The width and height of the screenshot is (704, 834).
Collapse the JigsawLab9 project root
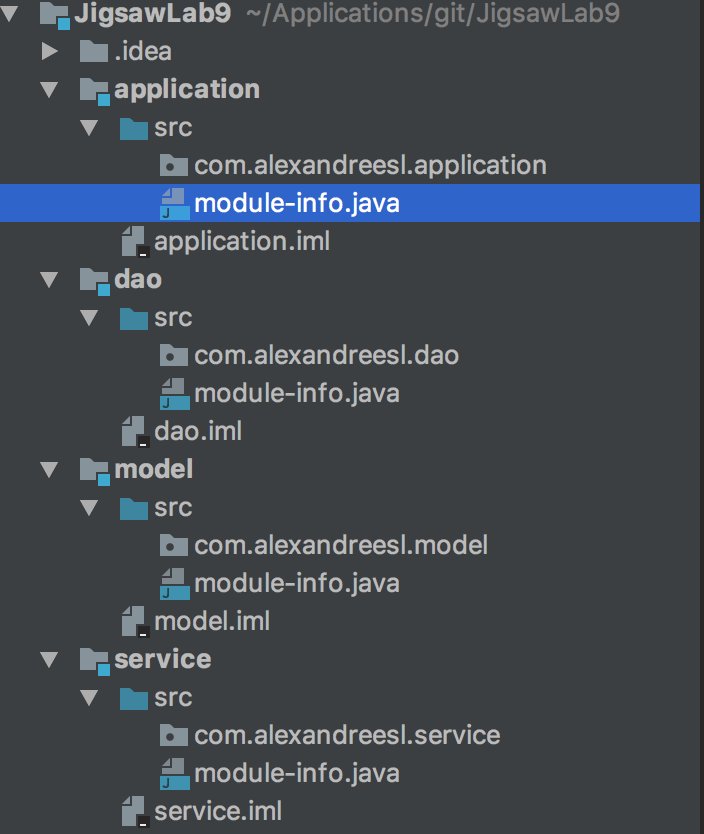coord(10,14)
